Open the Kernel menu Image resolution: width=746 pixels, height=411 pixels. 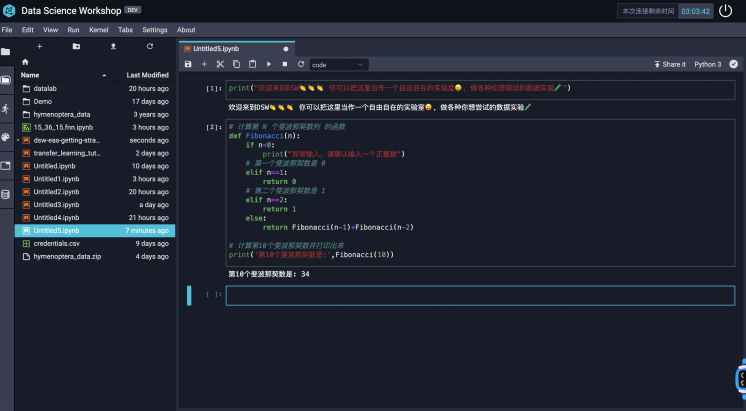tap(98, 29)
